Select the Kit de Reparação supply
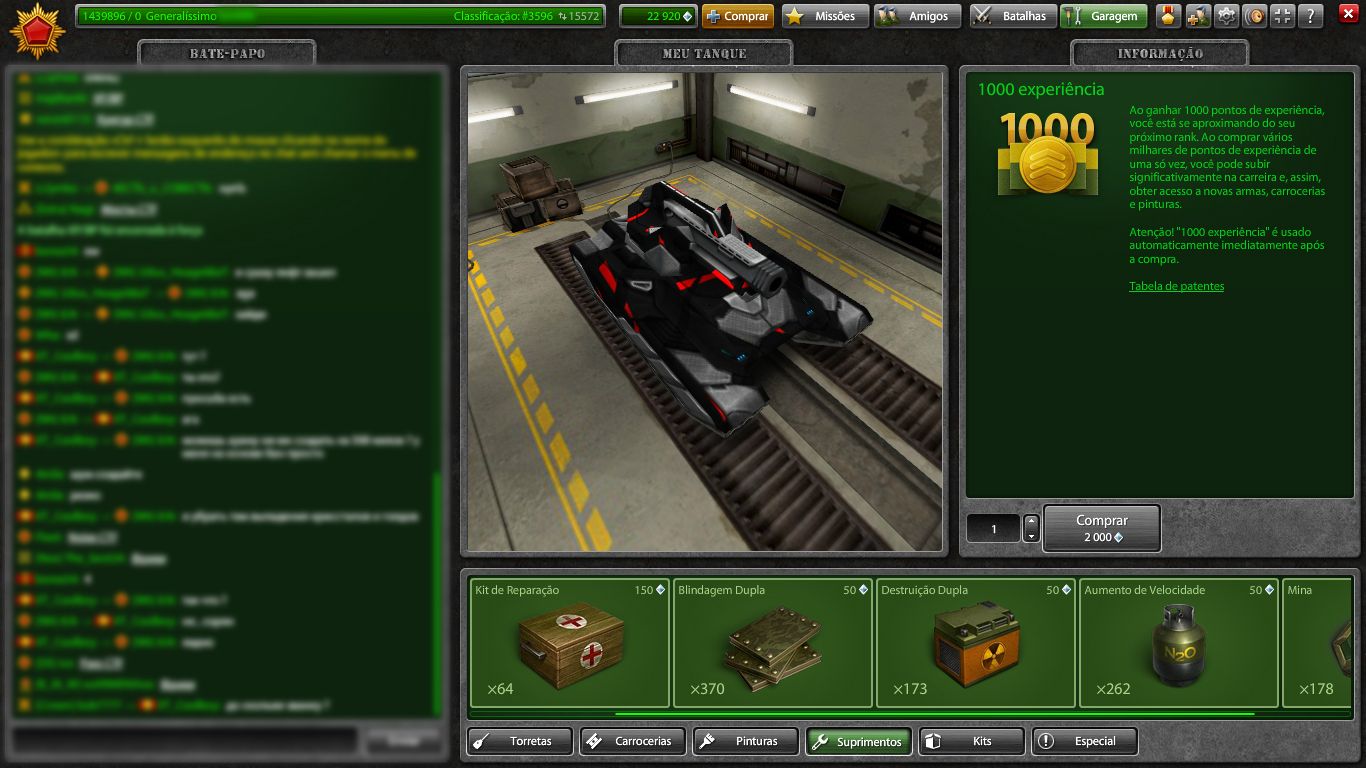Image resolution: width=1366 pixels, height=768 pixels. click(x=569, y=643)
